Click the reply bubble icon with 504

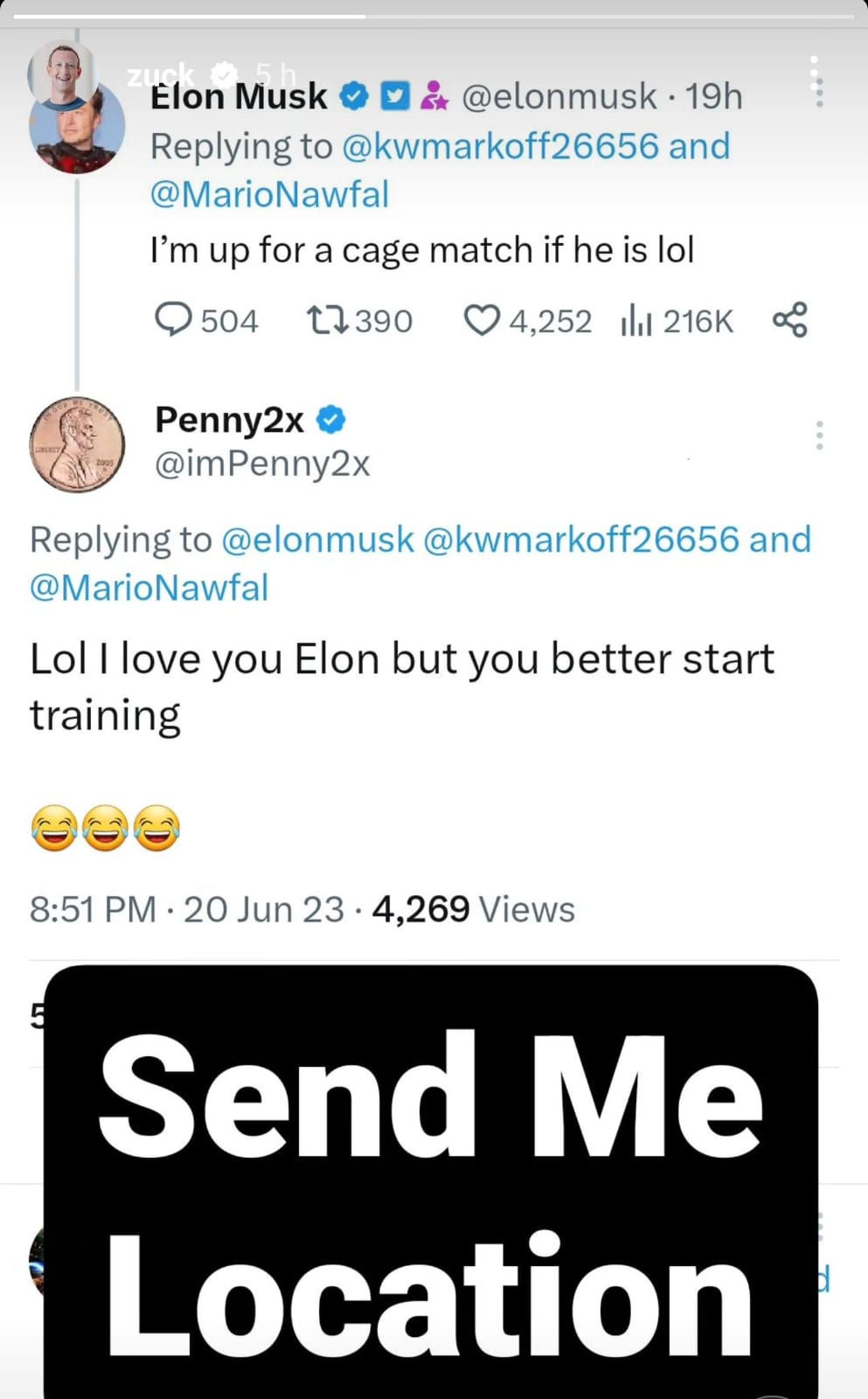tap(173, 320)
